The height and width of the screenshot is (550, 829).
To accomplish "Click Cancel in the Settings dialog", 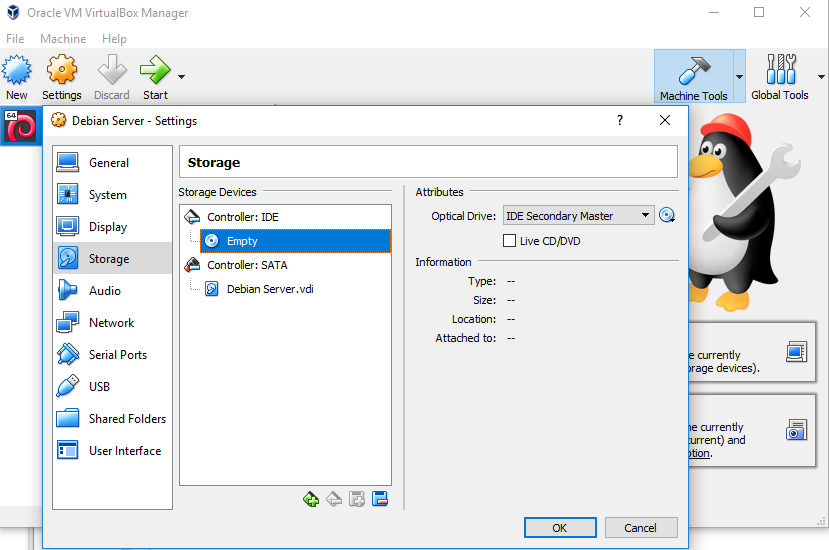I will pos(641,527).
